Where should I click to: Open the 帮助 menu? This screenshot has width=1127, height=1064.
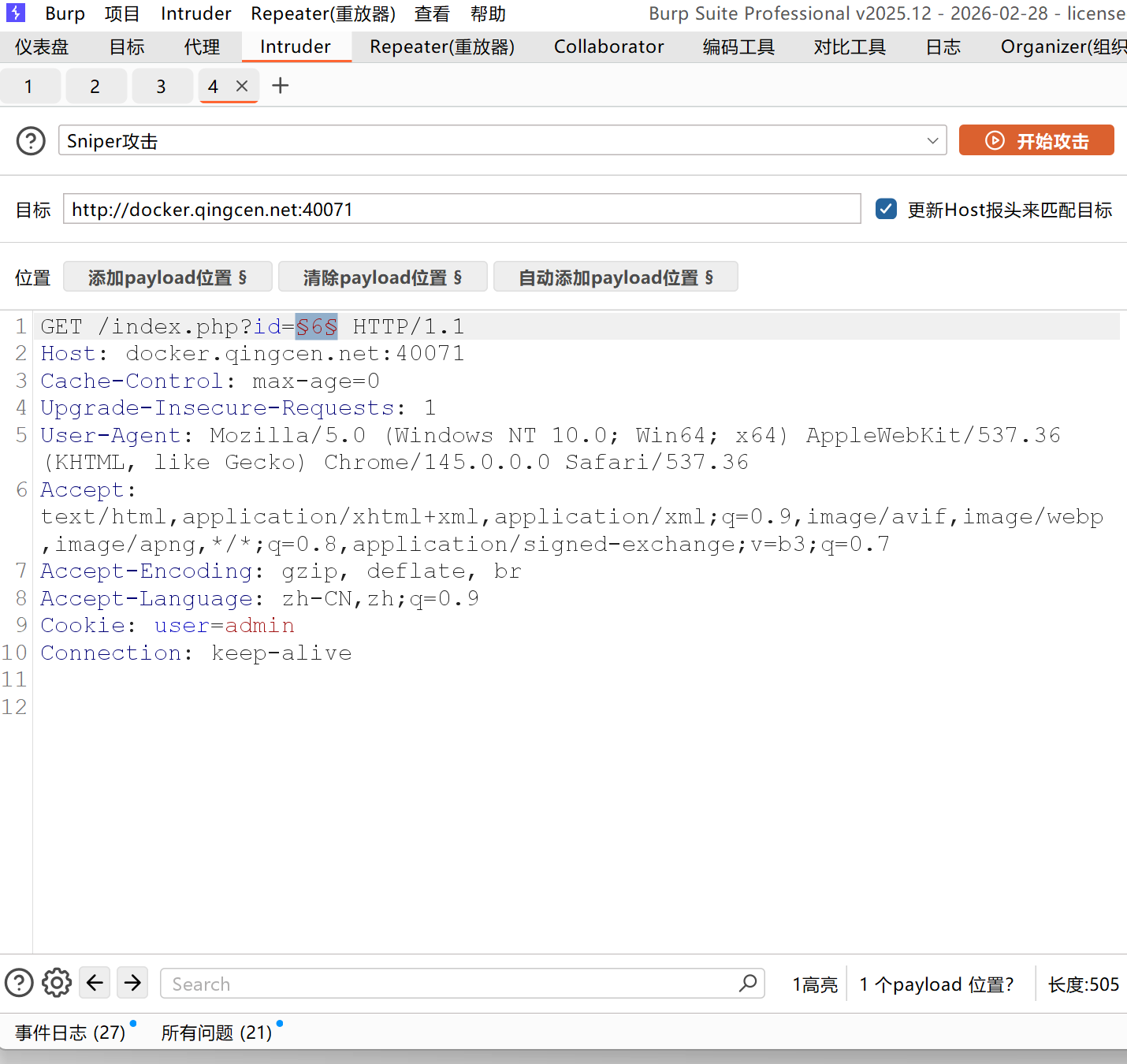pos(488,13)
